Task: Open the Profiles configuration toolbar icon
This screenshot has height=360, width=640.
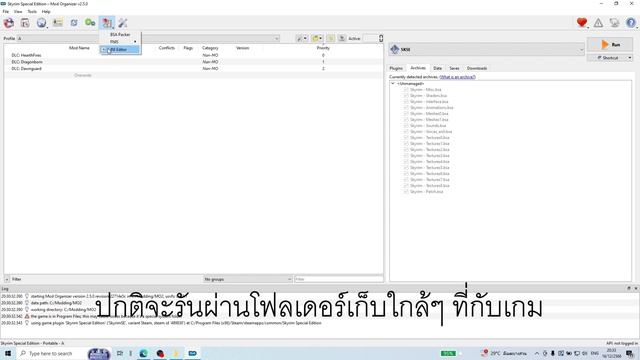Action: pos(58,23)
